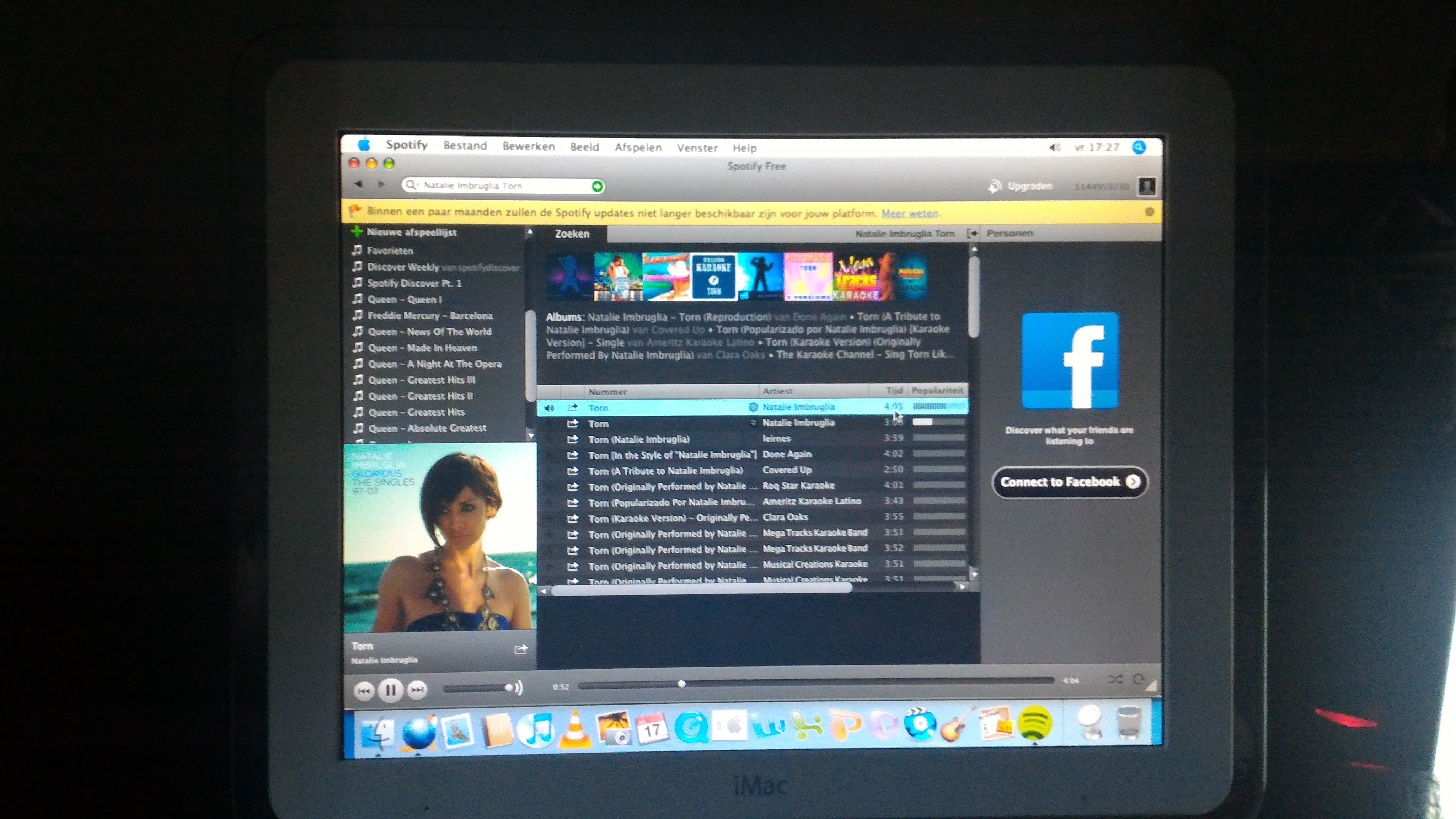
Task: Click the VLC cone icon in the dock
Action: (x=574, y=730)
